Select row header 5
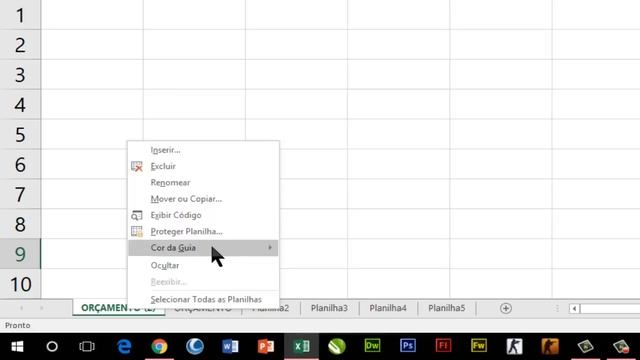Viewport: 640px width, 360px height. click(20, 134)
